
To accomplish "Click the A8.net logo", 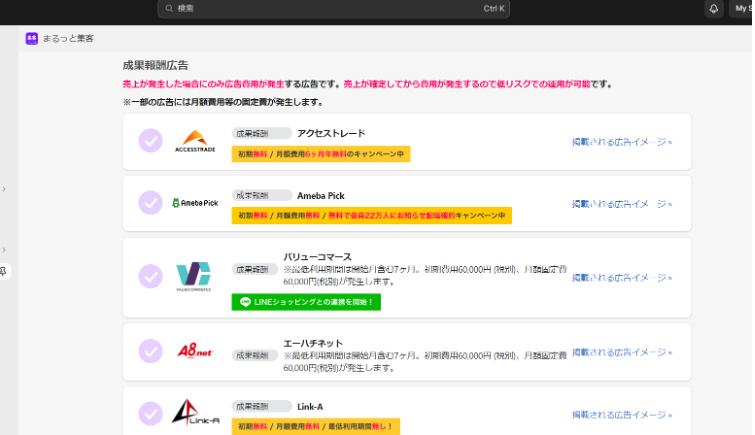I will pos(195,351).
